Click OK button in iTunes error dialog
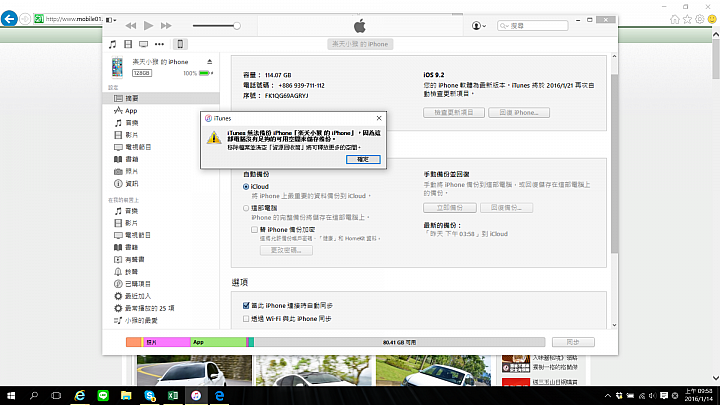This screenshot has width=720, height=405. click(x=363, y=159)
